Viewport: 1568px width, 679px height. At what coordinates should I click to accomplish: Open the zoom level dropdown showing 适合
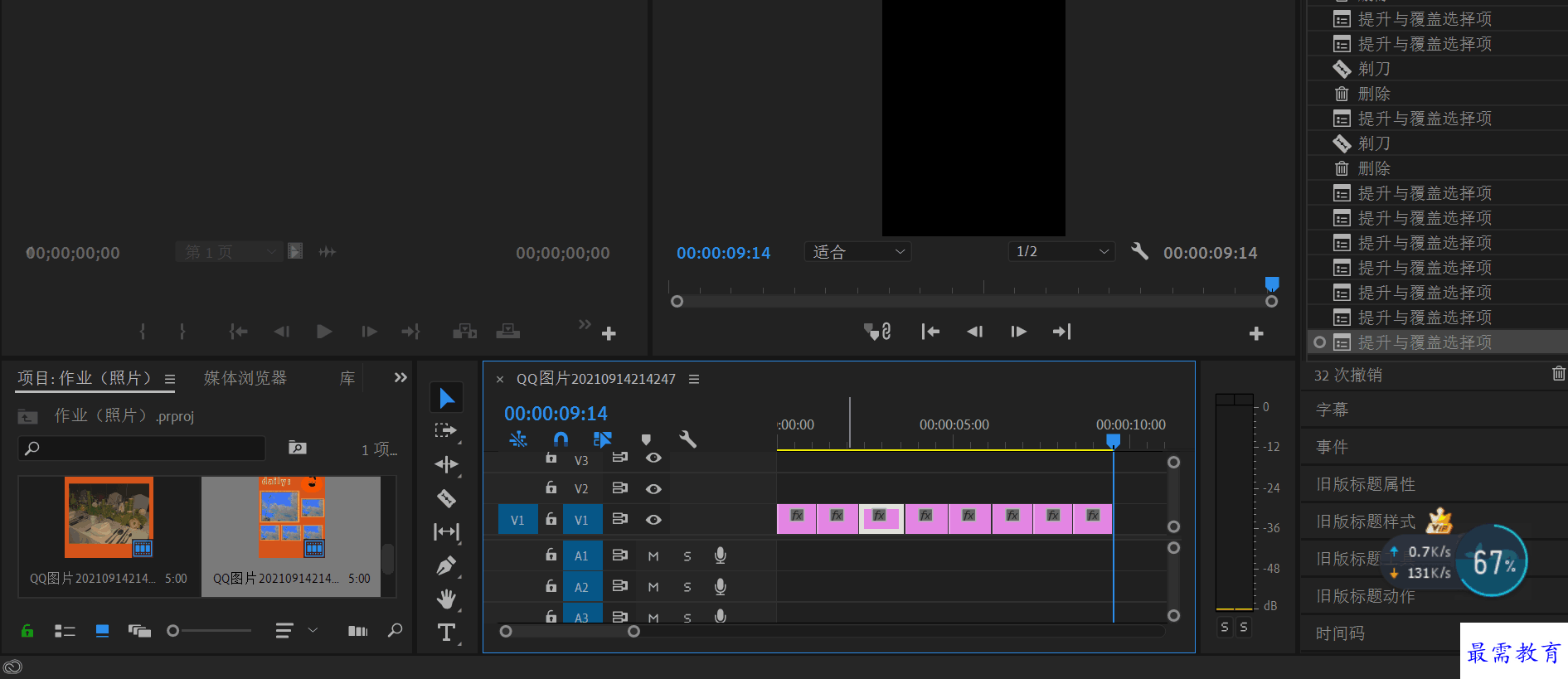pos(857,251)
